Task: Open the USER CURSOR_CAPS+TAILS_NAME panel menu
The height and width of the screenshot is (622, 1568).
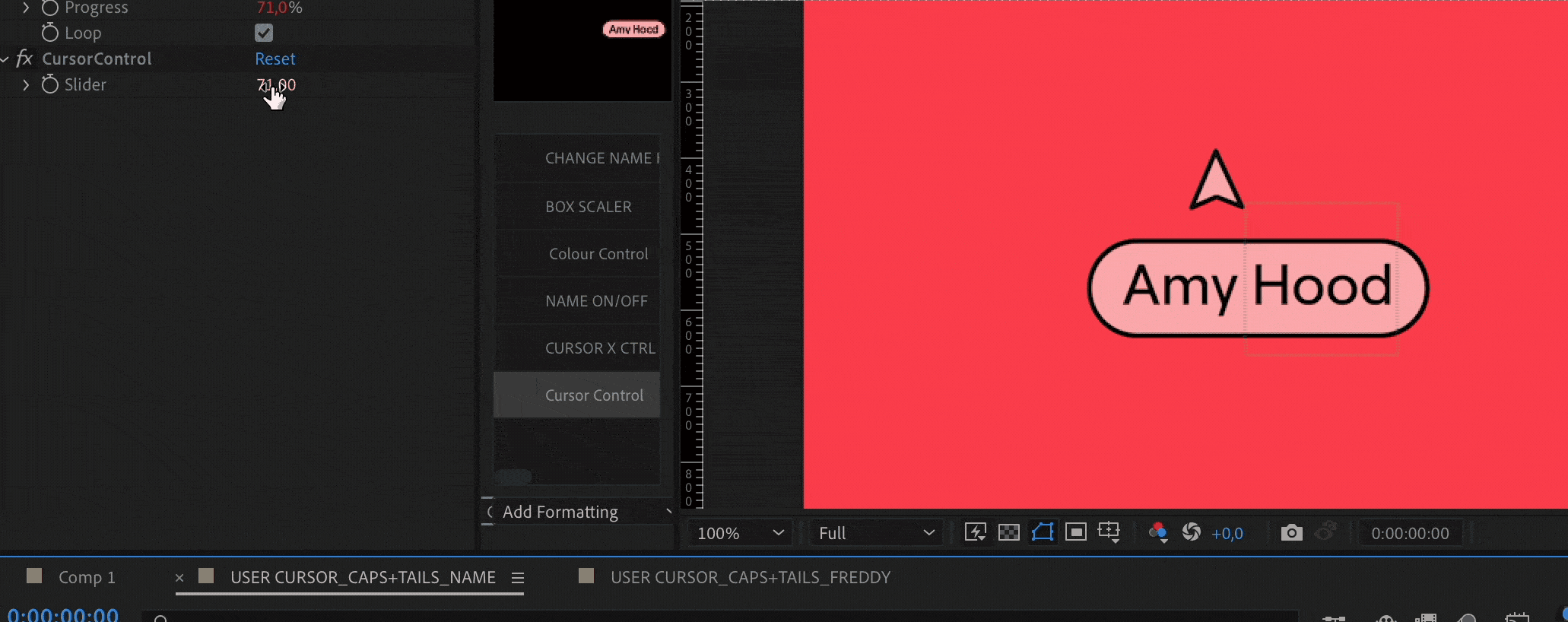Action: tap(518, 578)
